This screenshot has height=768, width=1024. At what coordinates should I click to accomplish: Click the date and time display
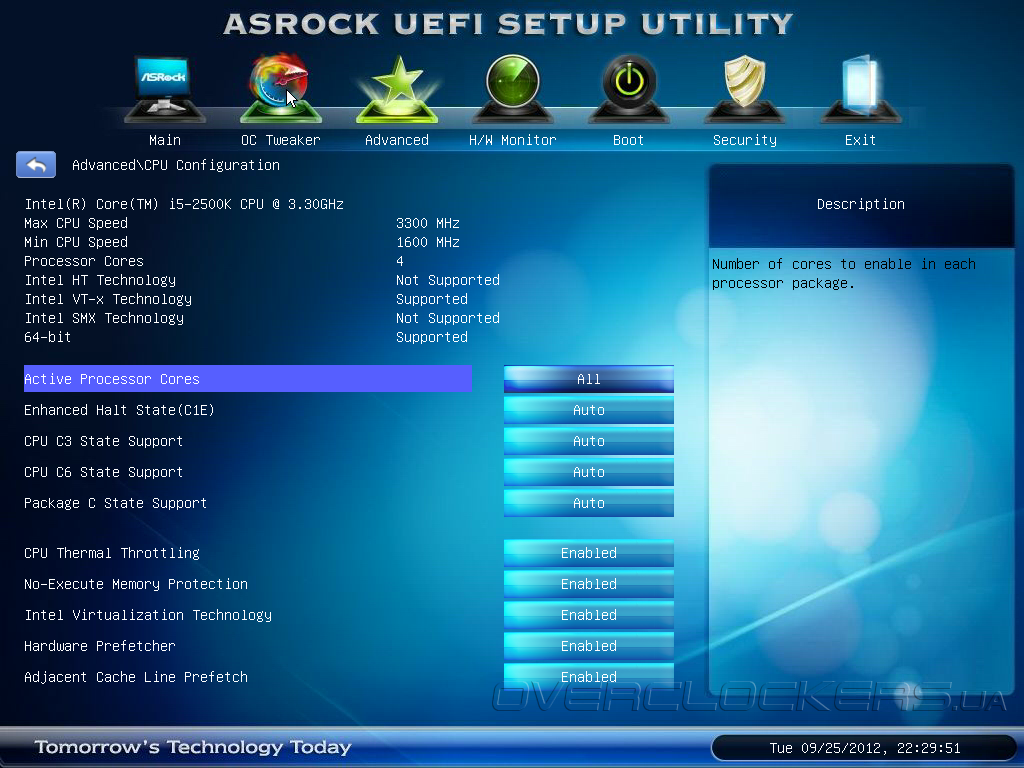pos(865,748)
